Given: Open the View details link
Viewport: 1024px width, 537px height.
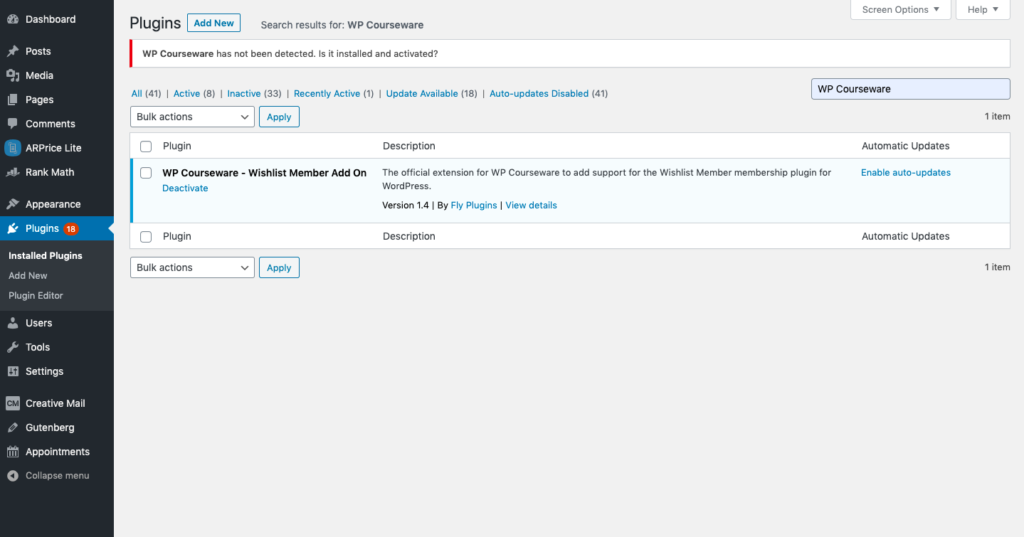Looking at the screenshot, I should [x=531, y=205].
